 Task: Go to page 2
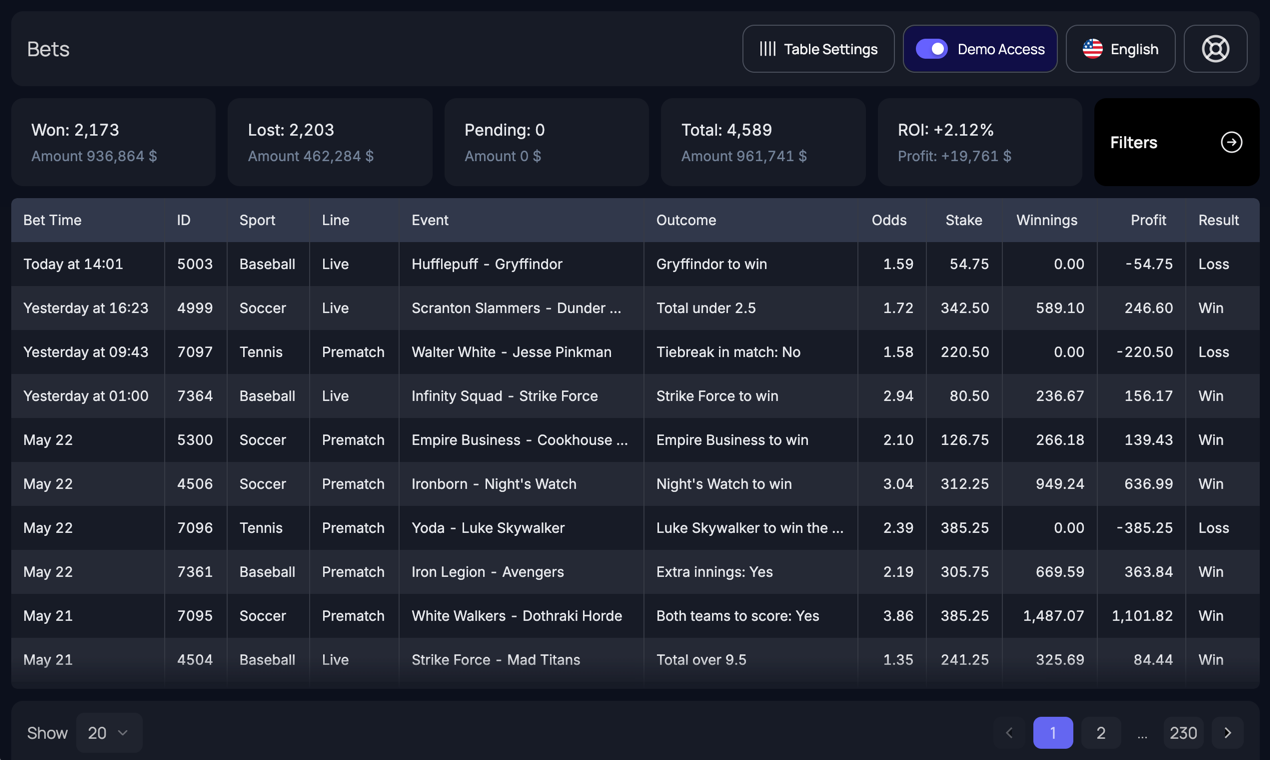pyautogui.click(x=1101, y=732)
